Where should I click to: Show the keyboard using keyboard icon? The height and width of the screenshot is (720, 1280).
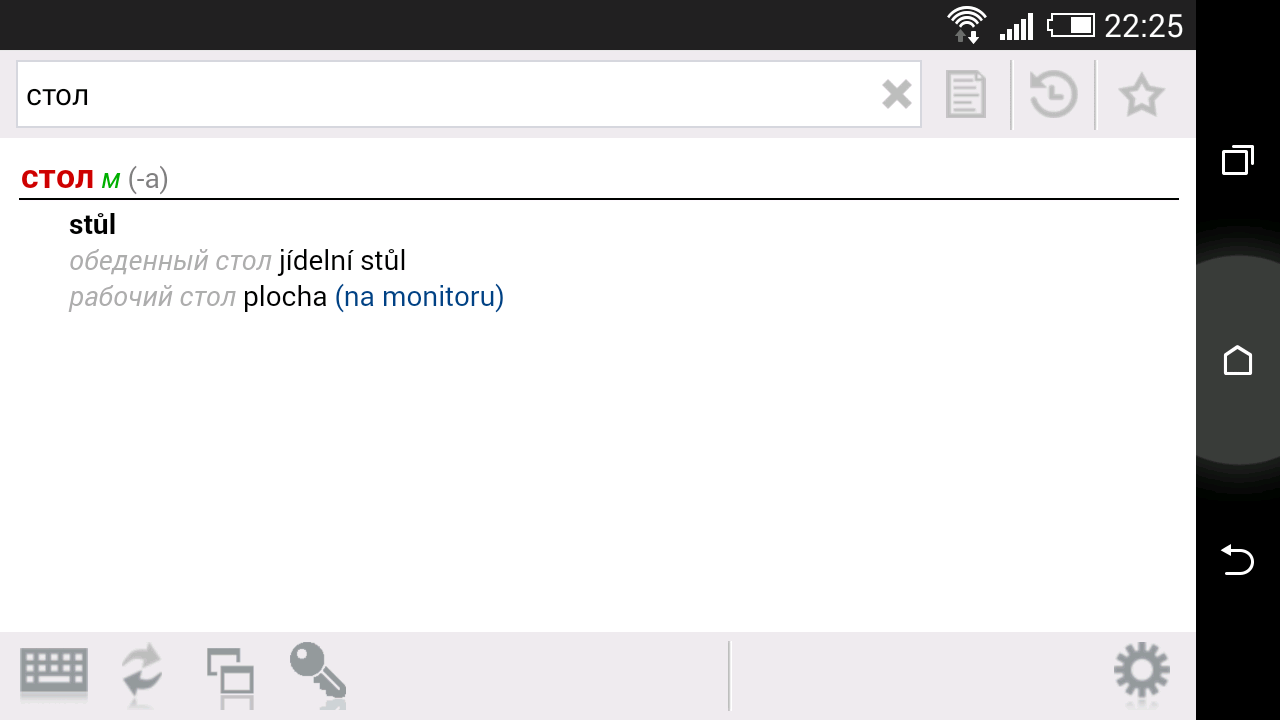[54, 673]
